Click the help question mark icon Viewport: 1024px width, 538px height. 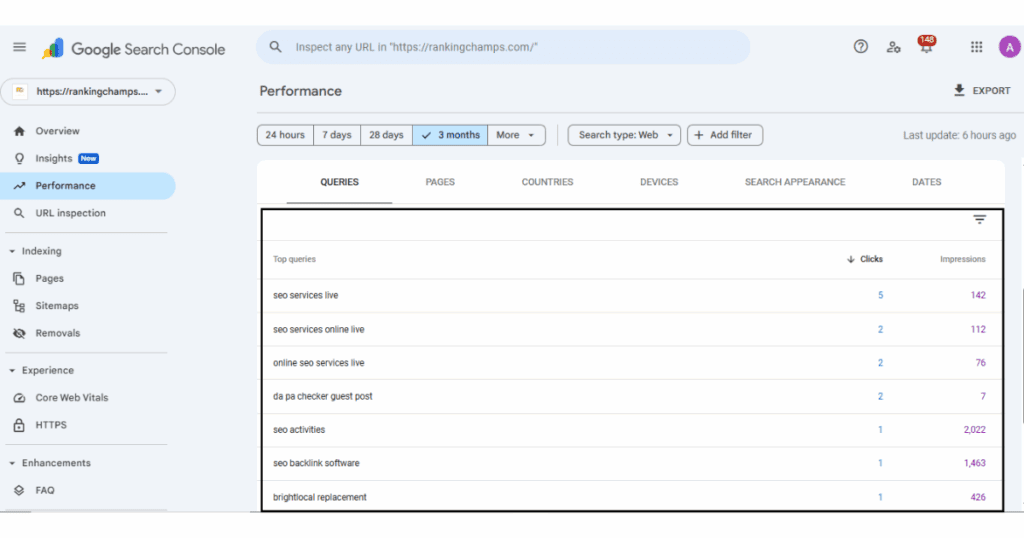click(x=861, y=47)
